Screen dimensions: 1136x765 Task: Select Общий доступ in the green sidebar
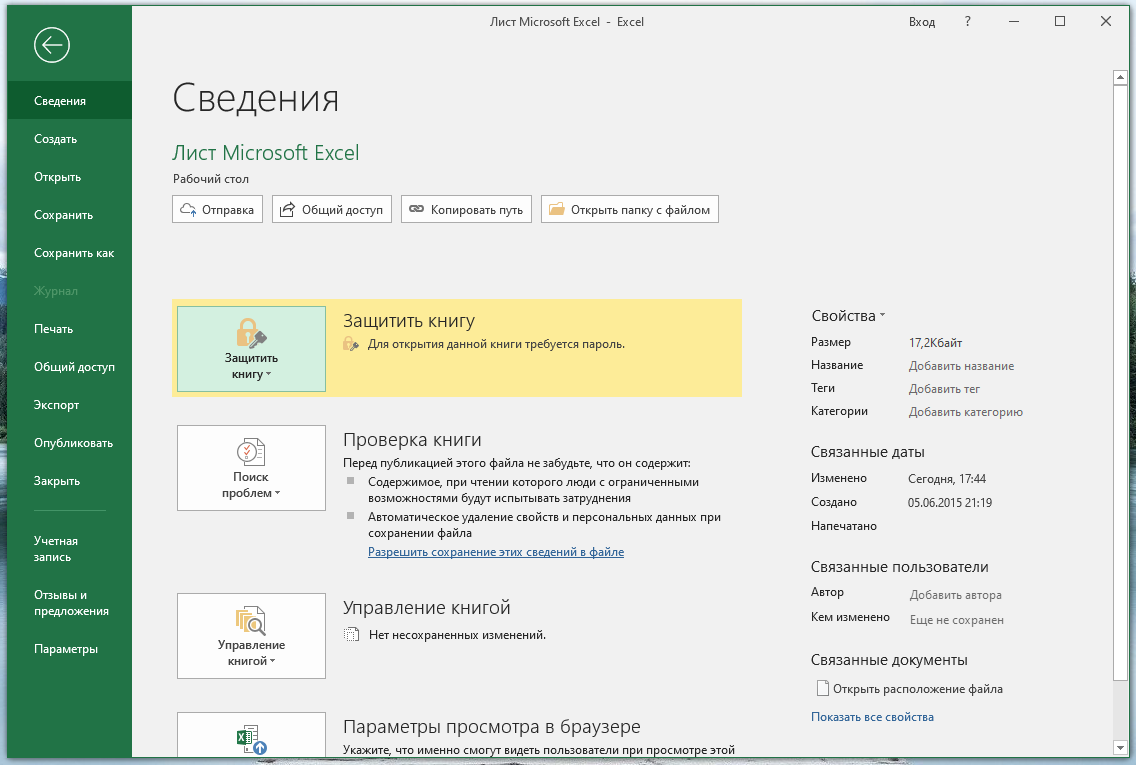coord(70,367)
